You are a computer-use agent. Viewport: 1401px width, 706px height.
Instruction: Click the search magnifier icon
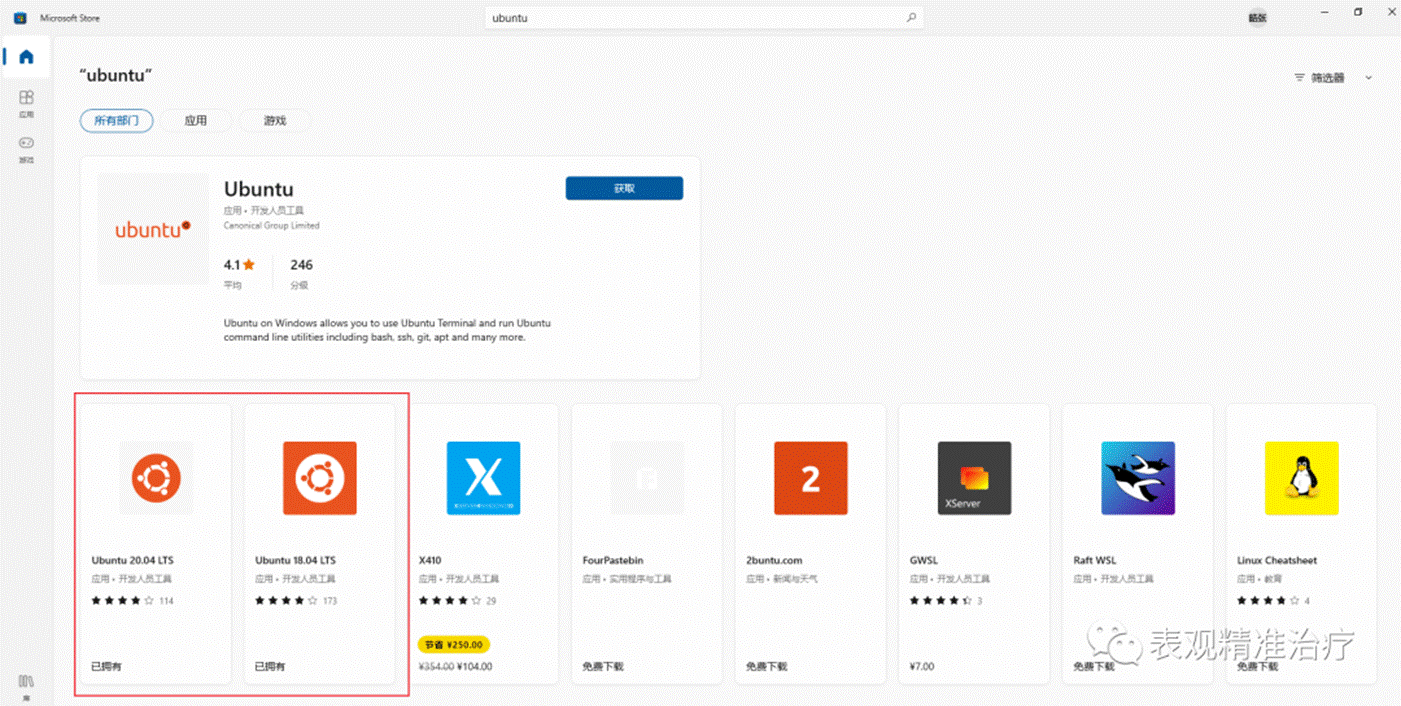tap(910, 18)
